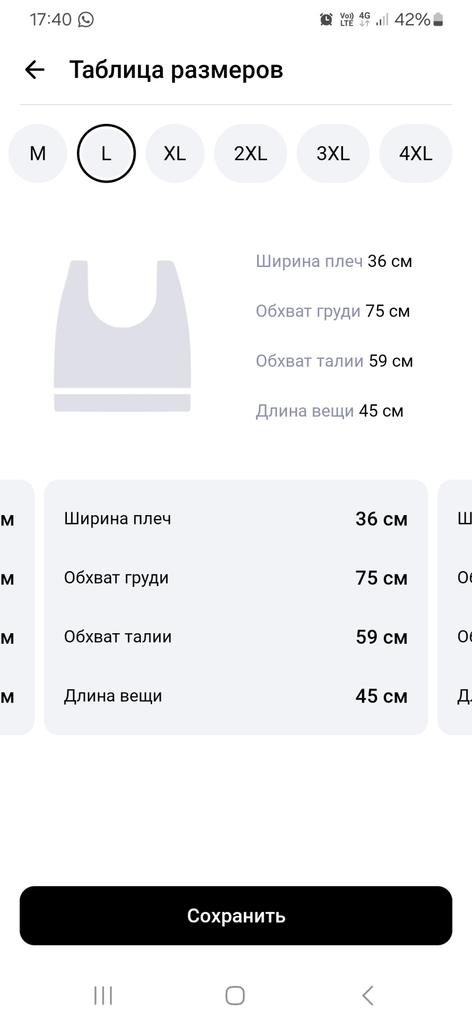The height and width of the screenshot is (1024, 472).
Task: Tap Сохранить button to save
Action: [236, 916]
